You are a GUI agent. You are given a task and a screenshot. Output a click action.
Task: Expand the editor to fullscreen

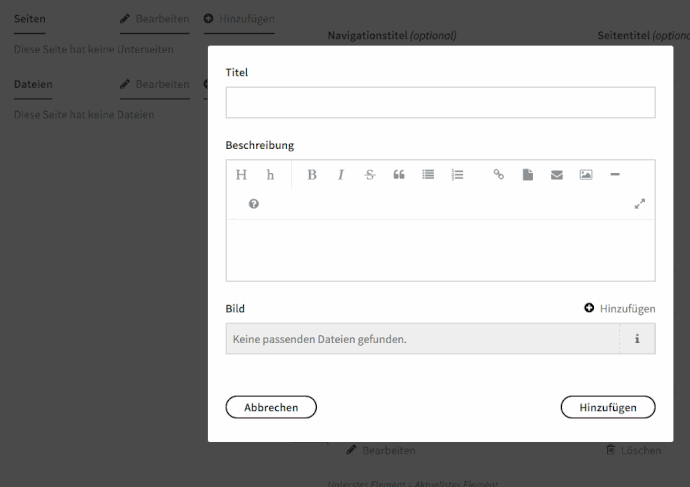tap(640, 204)
